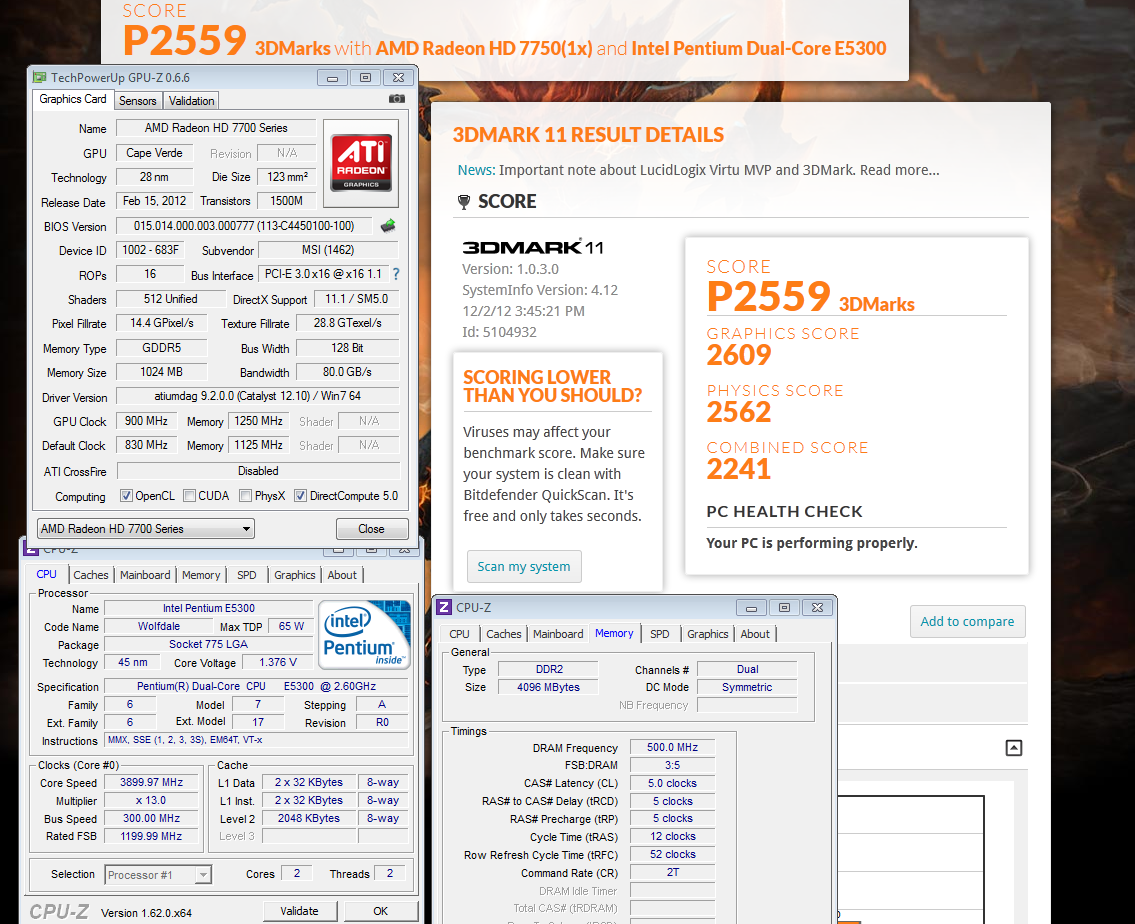
Task: Click the Add to compare button
Action: click(967, 622)
